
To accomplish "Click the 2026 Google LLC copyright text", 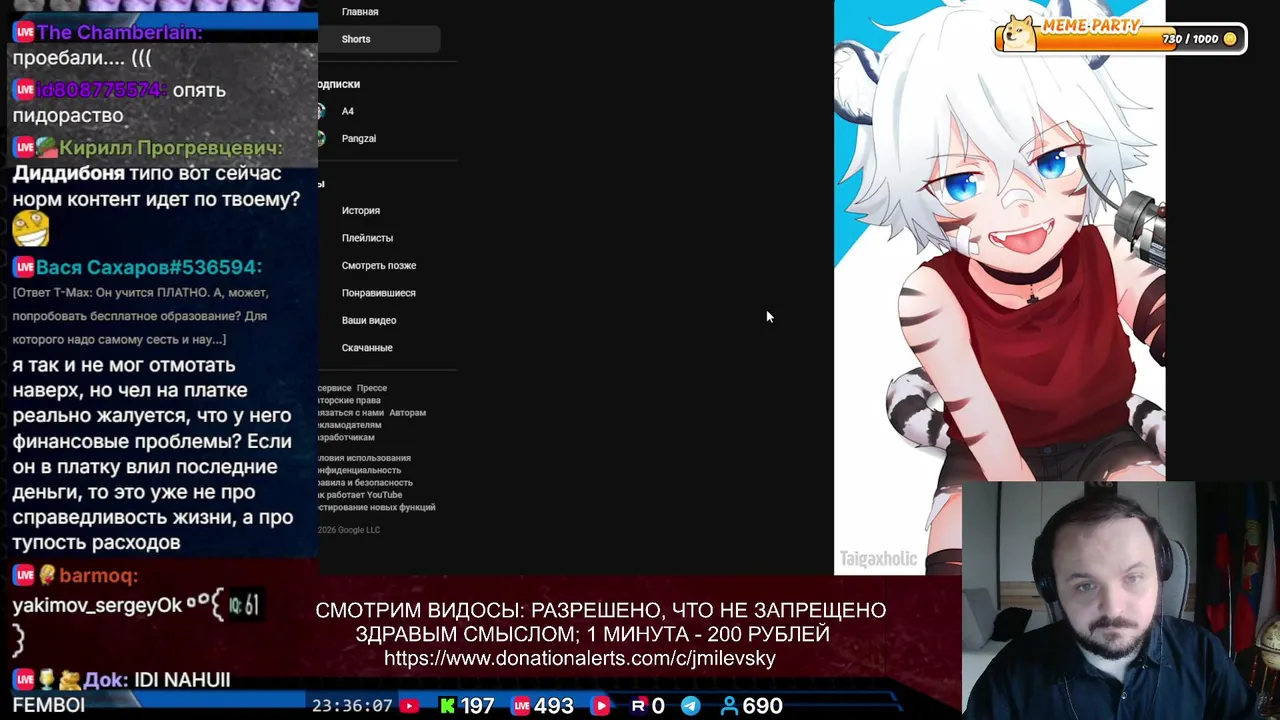I will [349, 530].
